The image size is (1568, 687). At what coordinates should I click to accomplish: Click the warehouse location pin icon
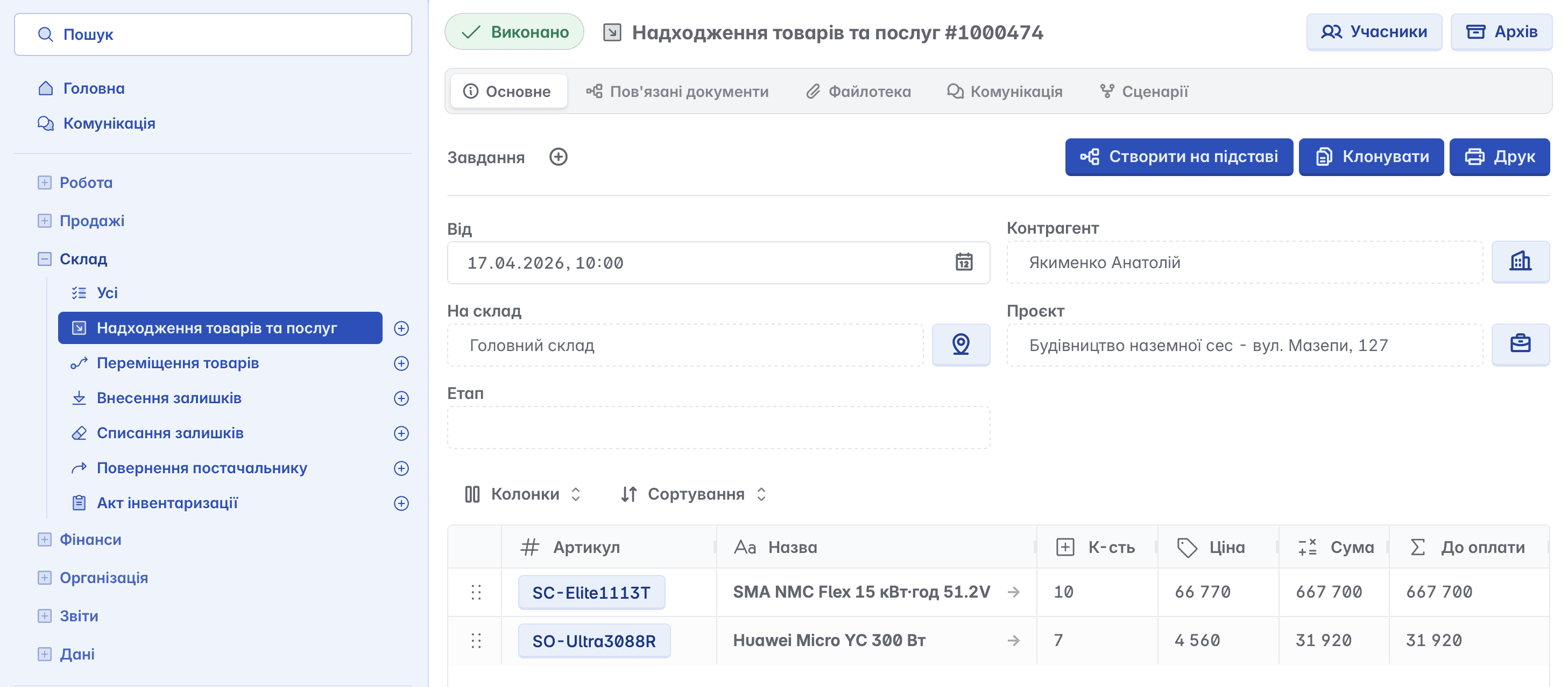point(960,345)
